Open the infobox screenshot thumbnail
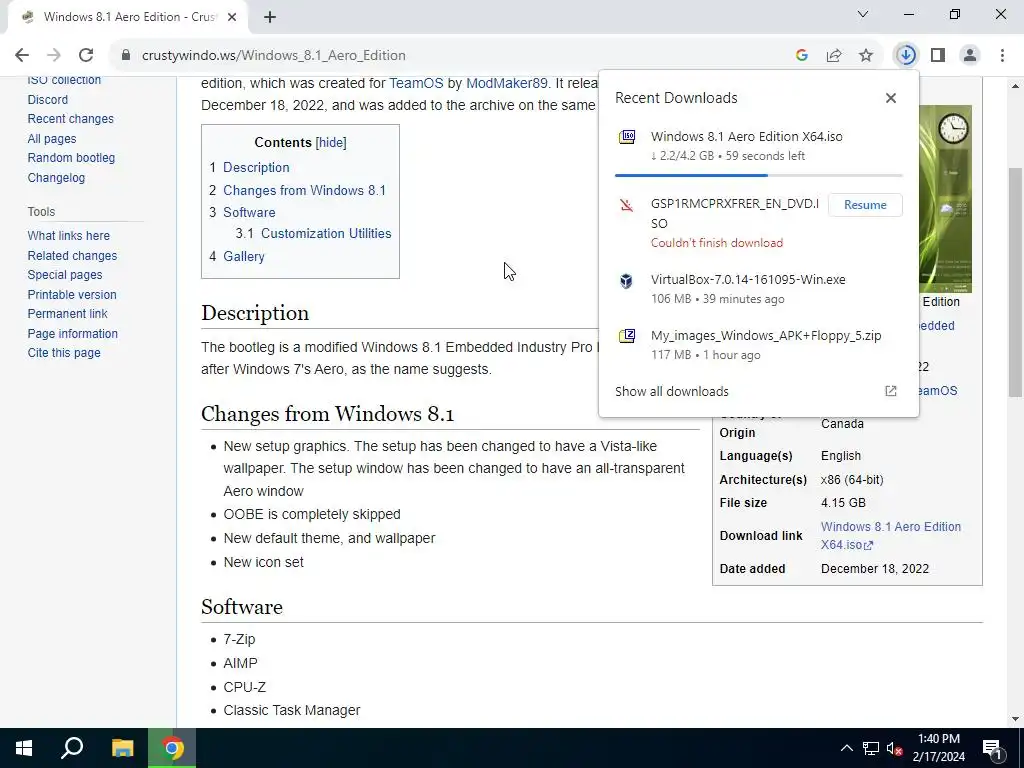Image resolution: width=1024 pixels, height=768 pixels. click(945, 199)
